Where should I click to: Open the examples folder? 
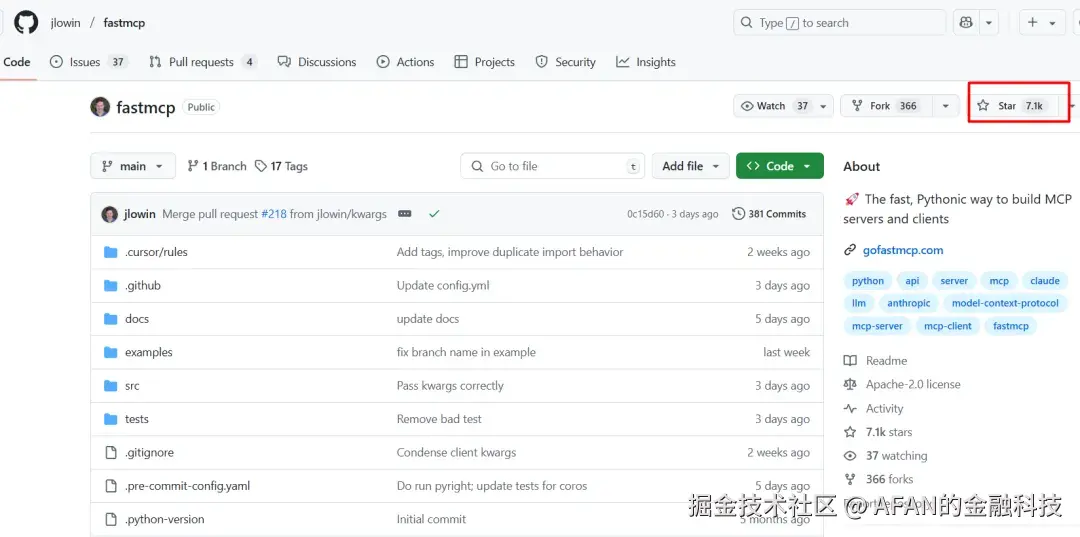coord(149,352)
